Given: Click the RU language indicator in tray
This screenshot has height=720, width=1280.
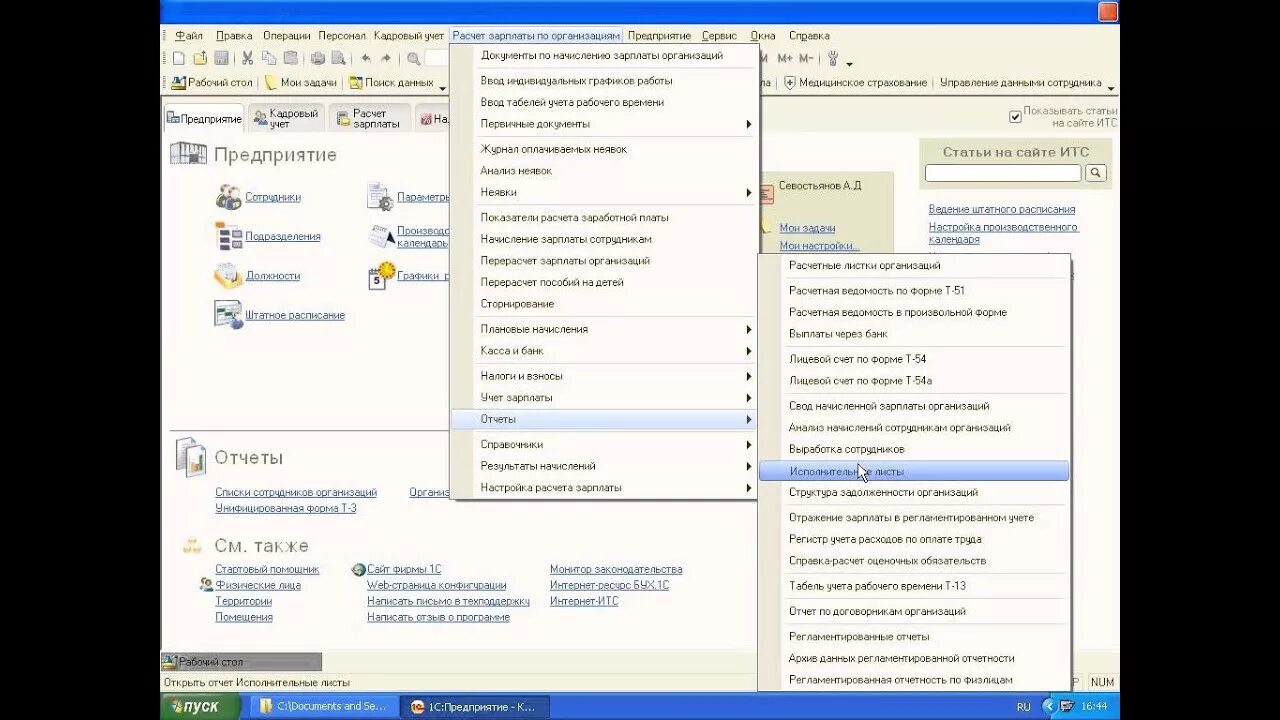Looking at the screenshot, I should tap(1023, 707).
